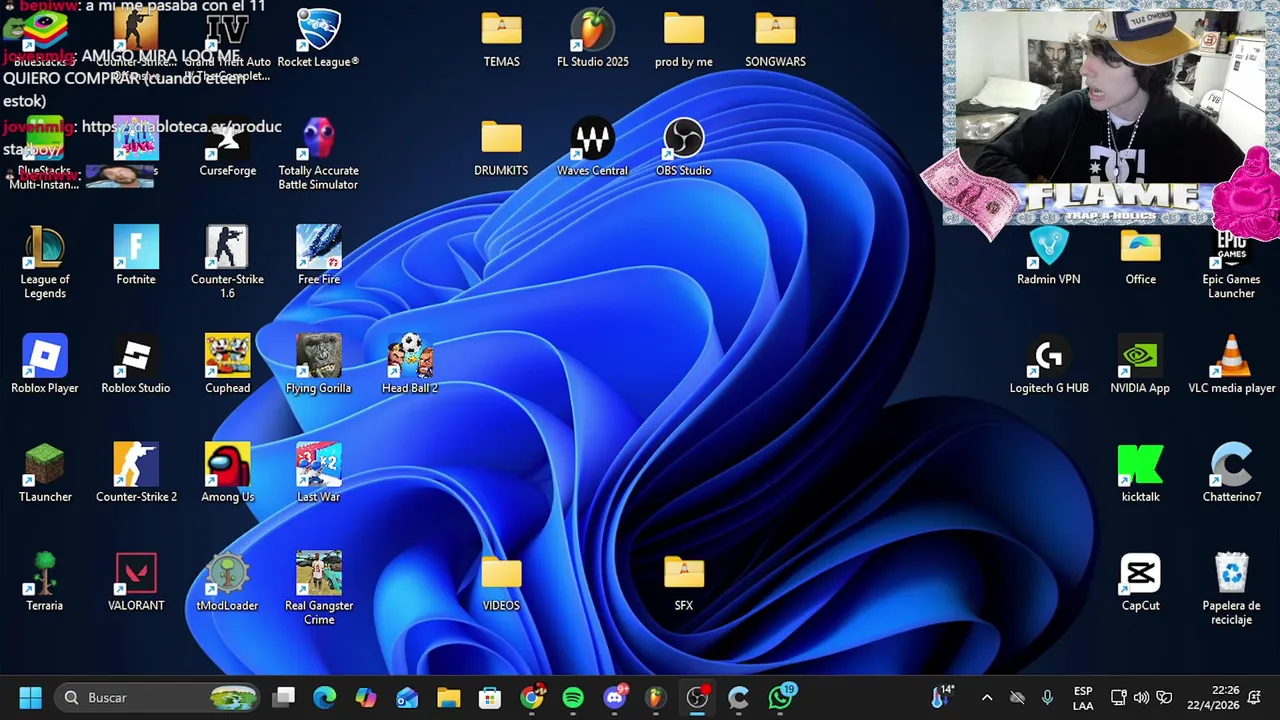The height and width of the screenshot is (720, 1280).
Task: Launch Roblox Player shortcut
Action: (45, 365)
